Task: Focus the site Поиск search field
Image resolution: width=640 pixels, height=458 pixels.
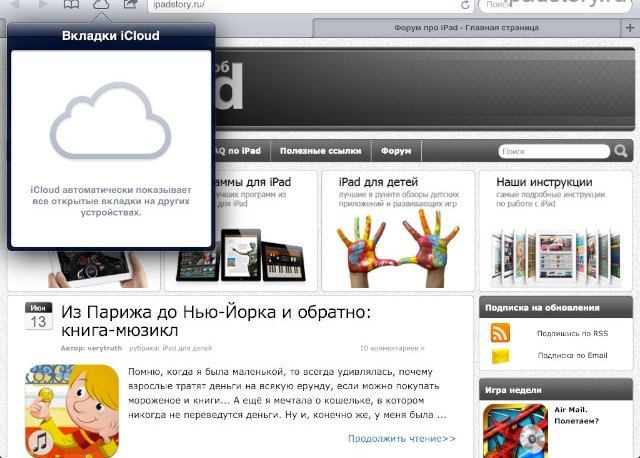Action: [553, 151]
